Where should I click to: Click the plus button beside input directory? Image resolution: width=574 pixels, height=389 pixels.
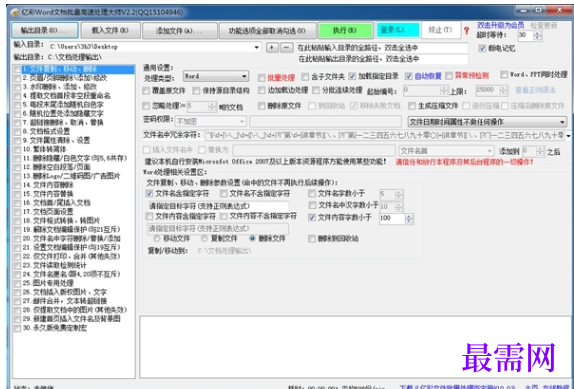click(272, 48)
